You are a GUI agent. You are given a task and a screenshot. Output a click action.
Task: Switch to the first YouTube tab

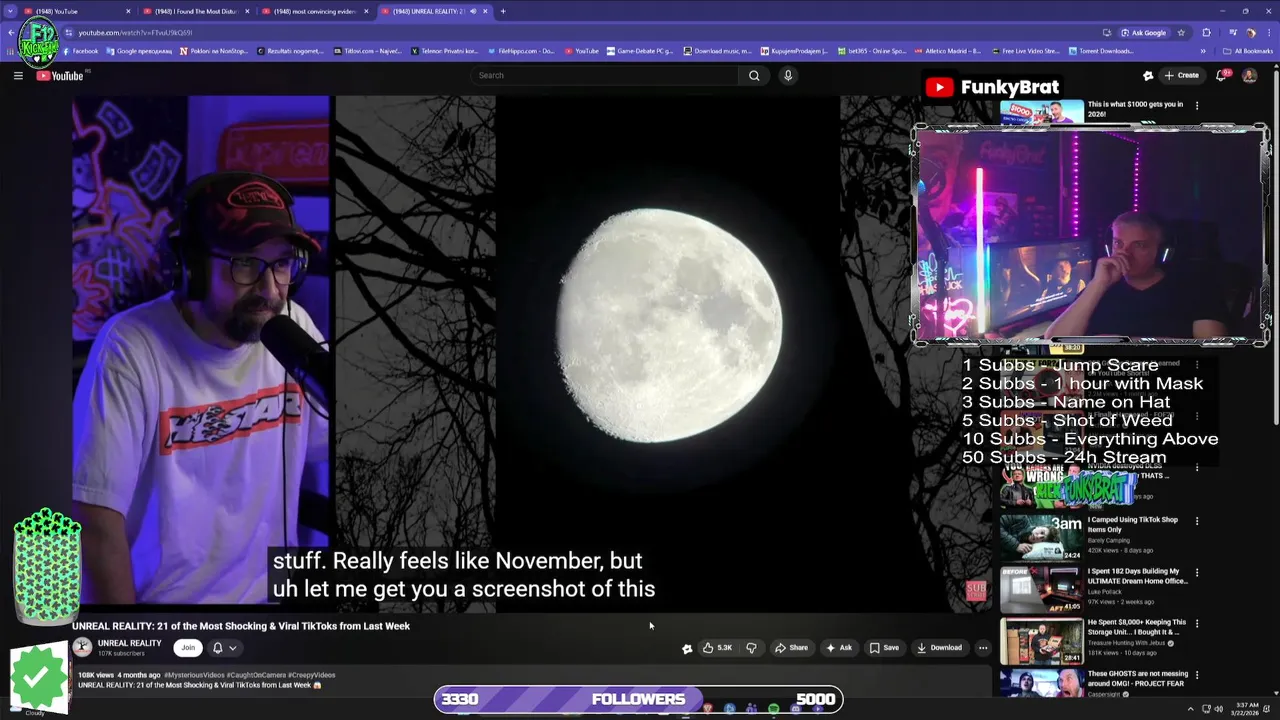(76, 11)
